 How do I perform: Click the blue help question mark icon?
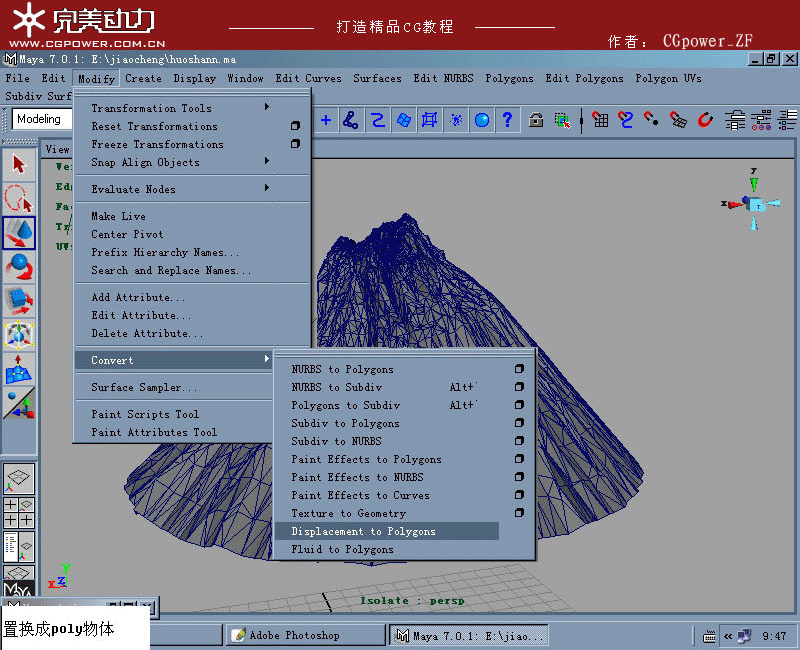point(506,119)
